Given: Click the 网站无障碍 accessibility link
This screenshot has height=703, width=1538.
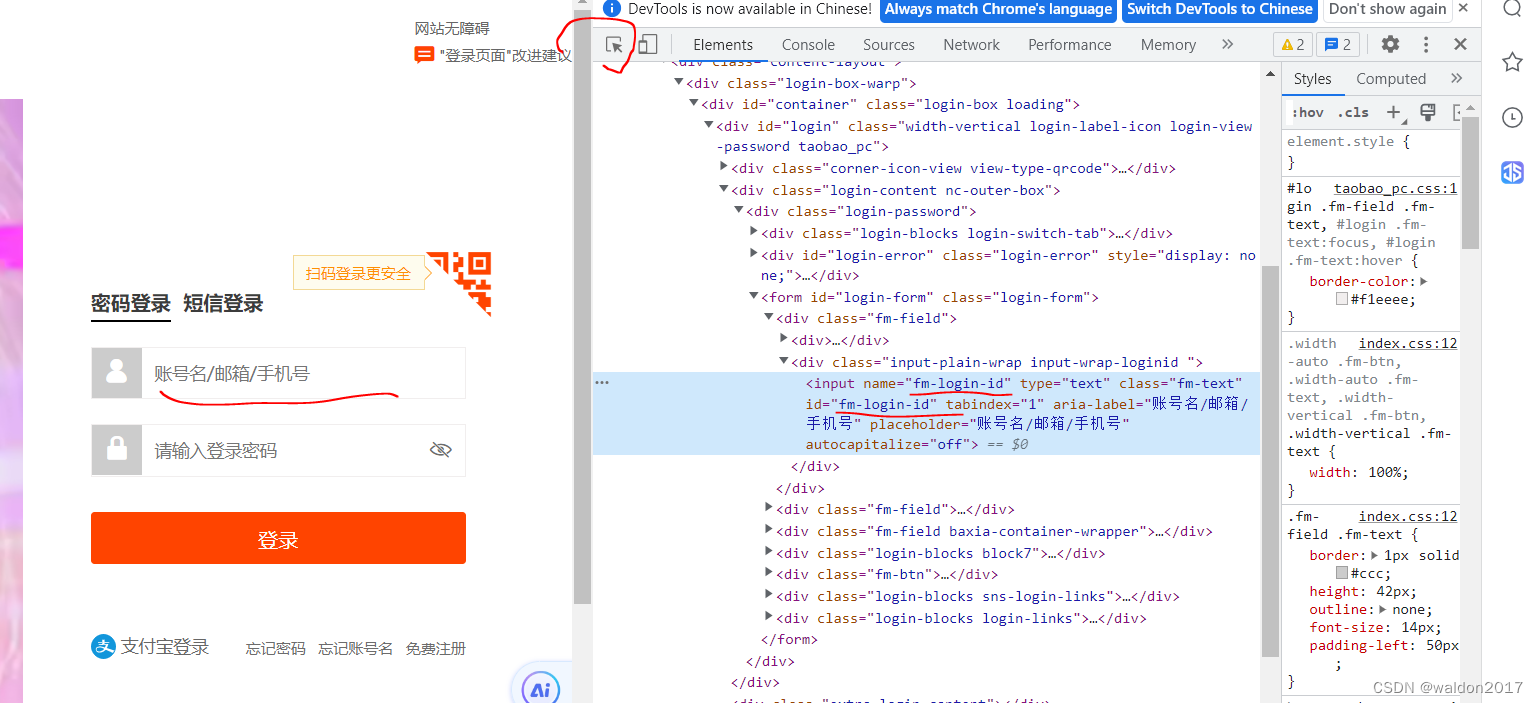Looking at the screenshot, I should tap(452, 28).
